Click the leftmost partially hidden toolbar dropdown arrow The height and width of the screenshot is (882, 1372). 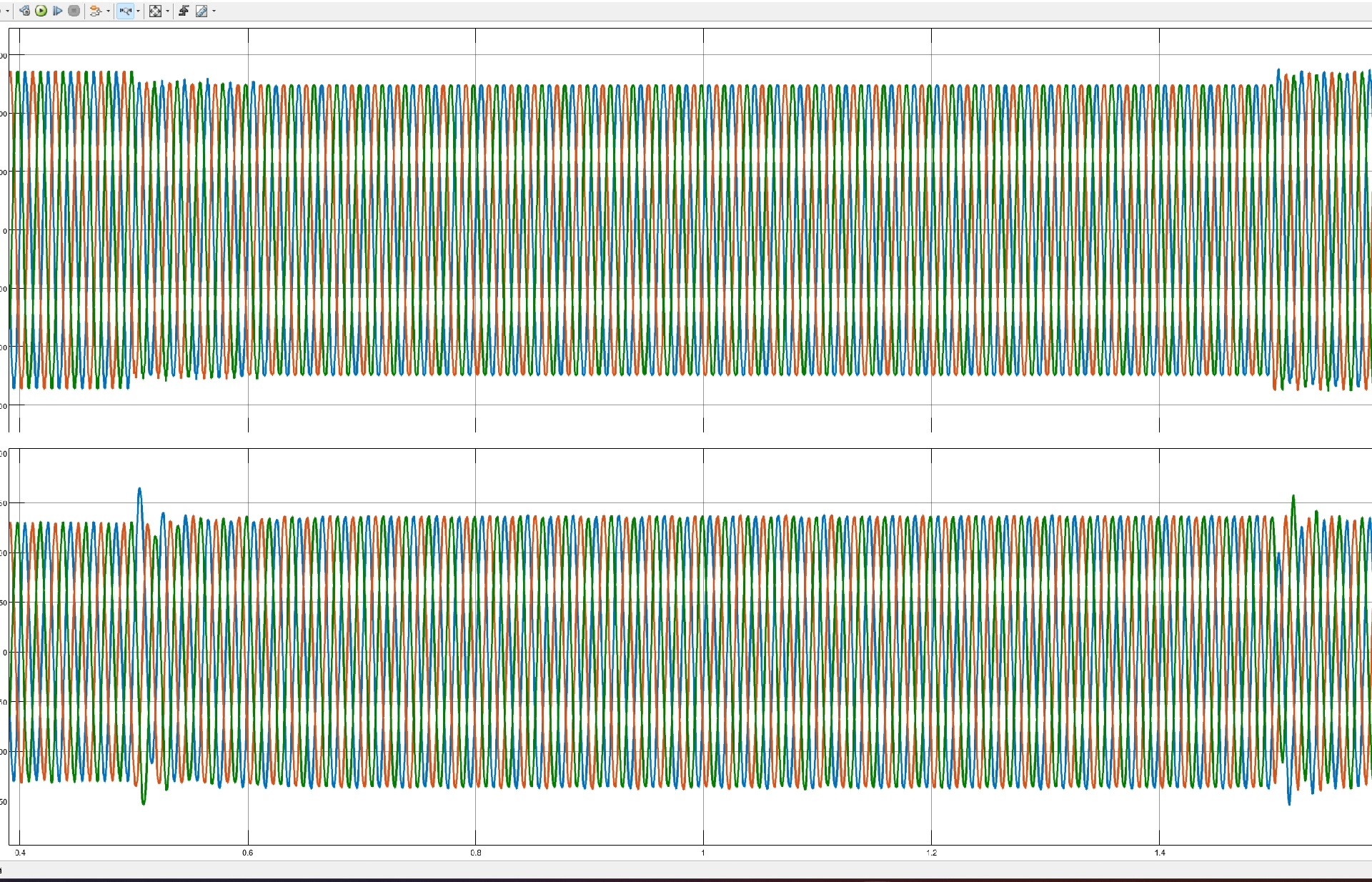7,11
